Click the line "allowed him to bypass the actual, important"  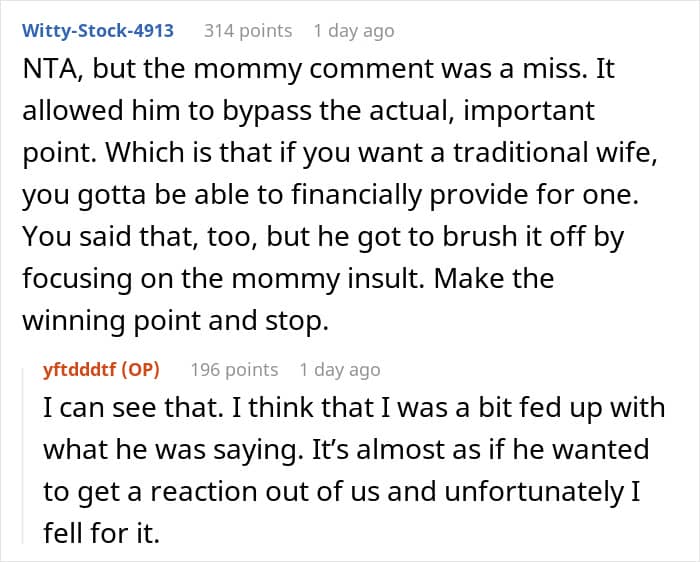point(306,110)
